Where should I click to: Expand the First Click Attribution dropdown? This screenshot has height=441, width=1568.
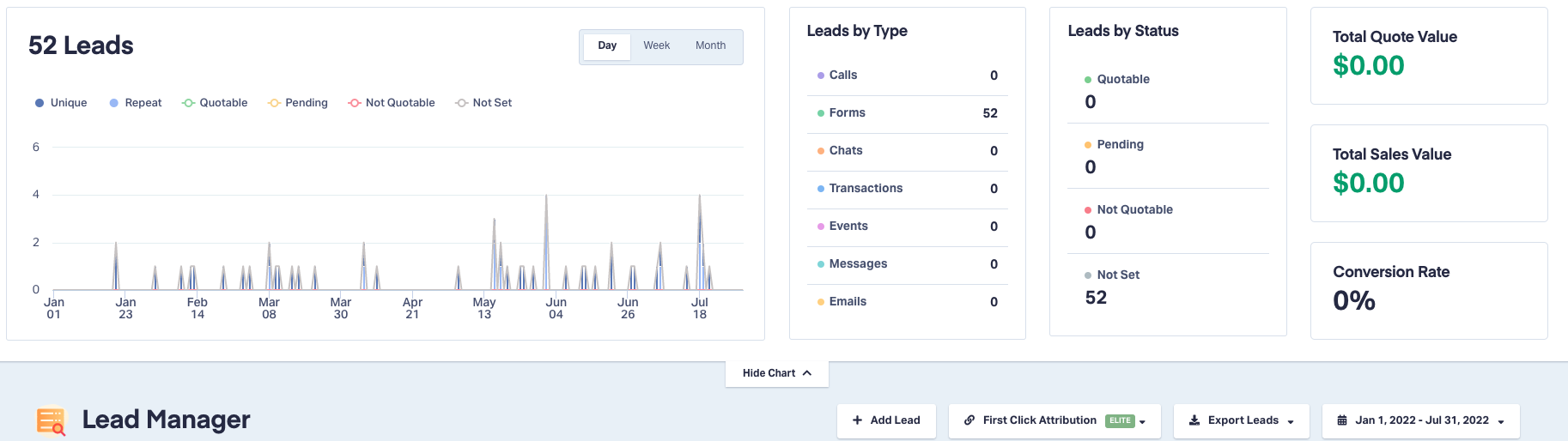(1143, 421)
